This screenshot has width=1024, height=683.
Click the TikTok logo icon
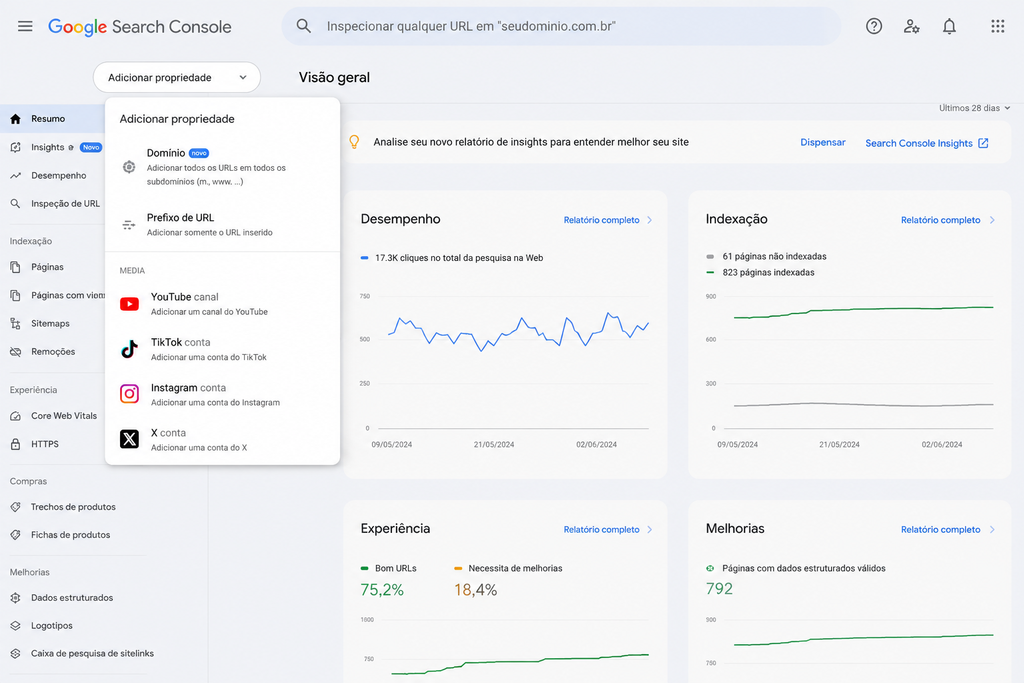point(129,349)
